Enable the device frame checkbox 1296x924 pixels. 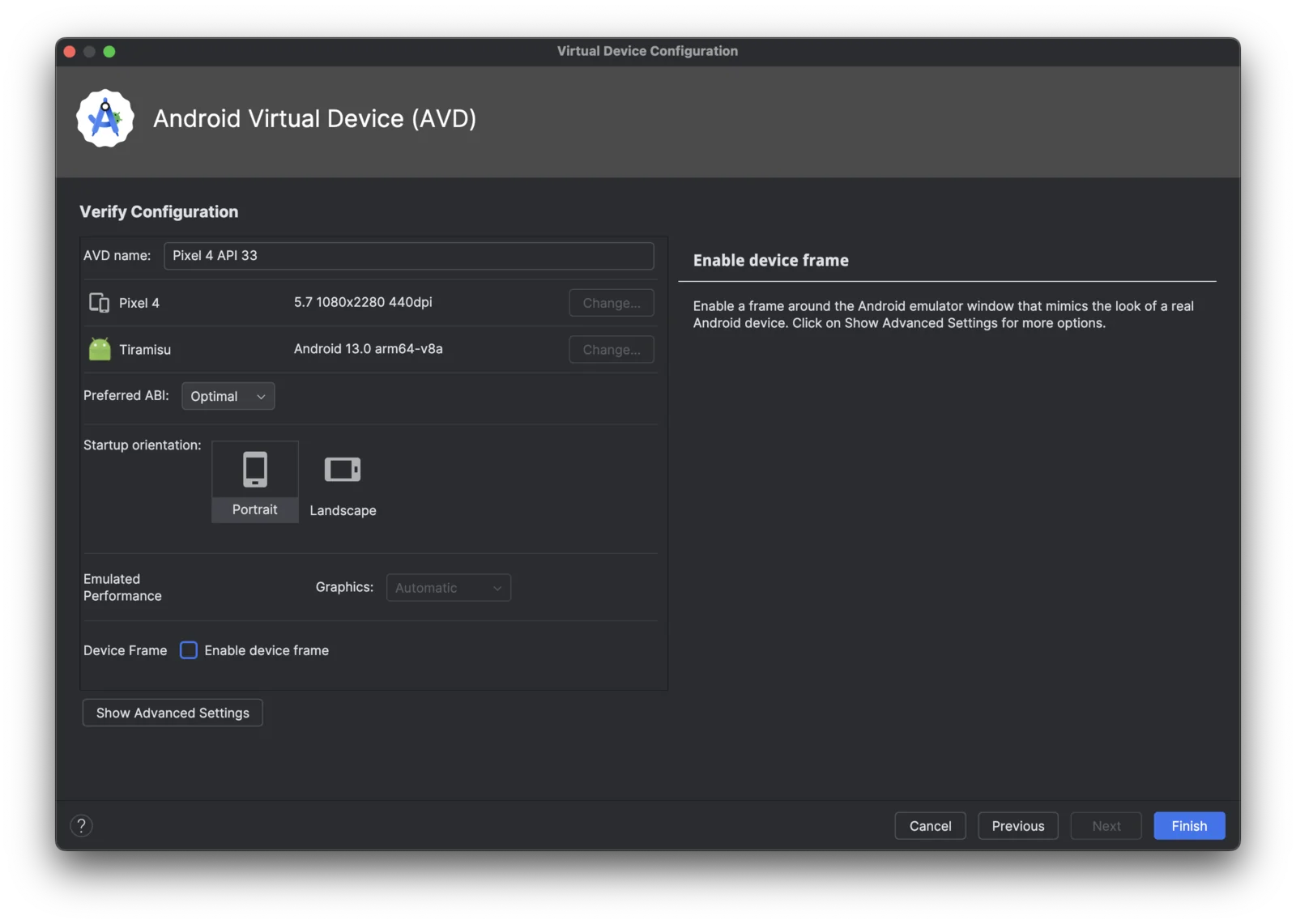189,650
